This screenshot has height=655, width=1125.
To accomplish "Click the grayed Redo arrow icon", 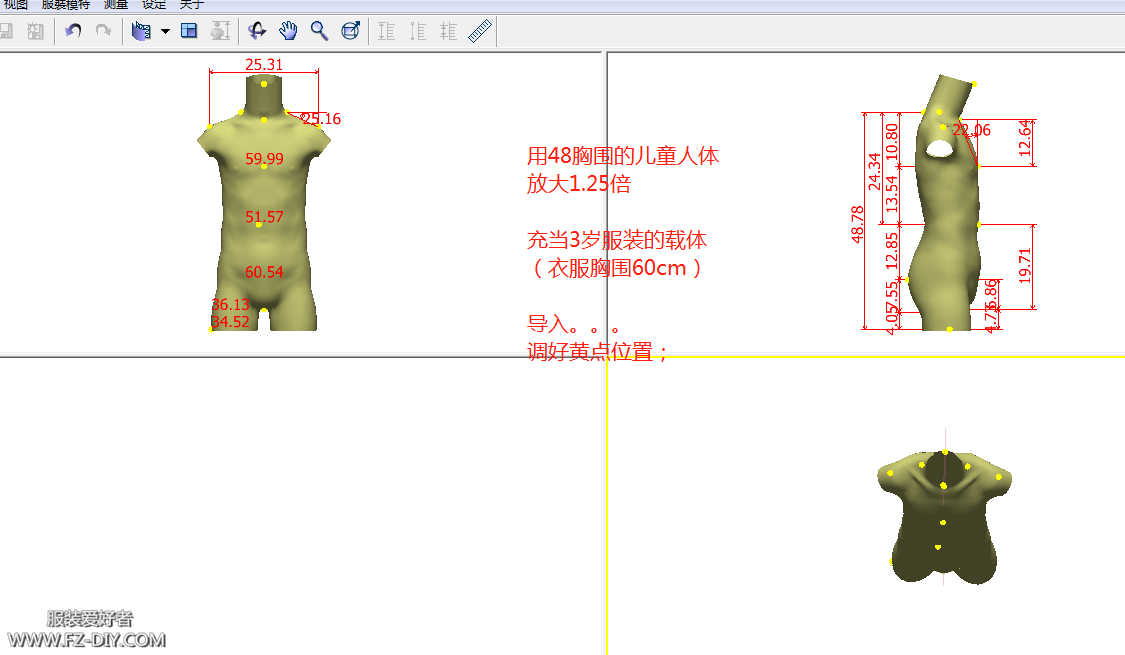I will coord(103,31).
